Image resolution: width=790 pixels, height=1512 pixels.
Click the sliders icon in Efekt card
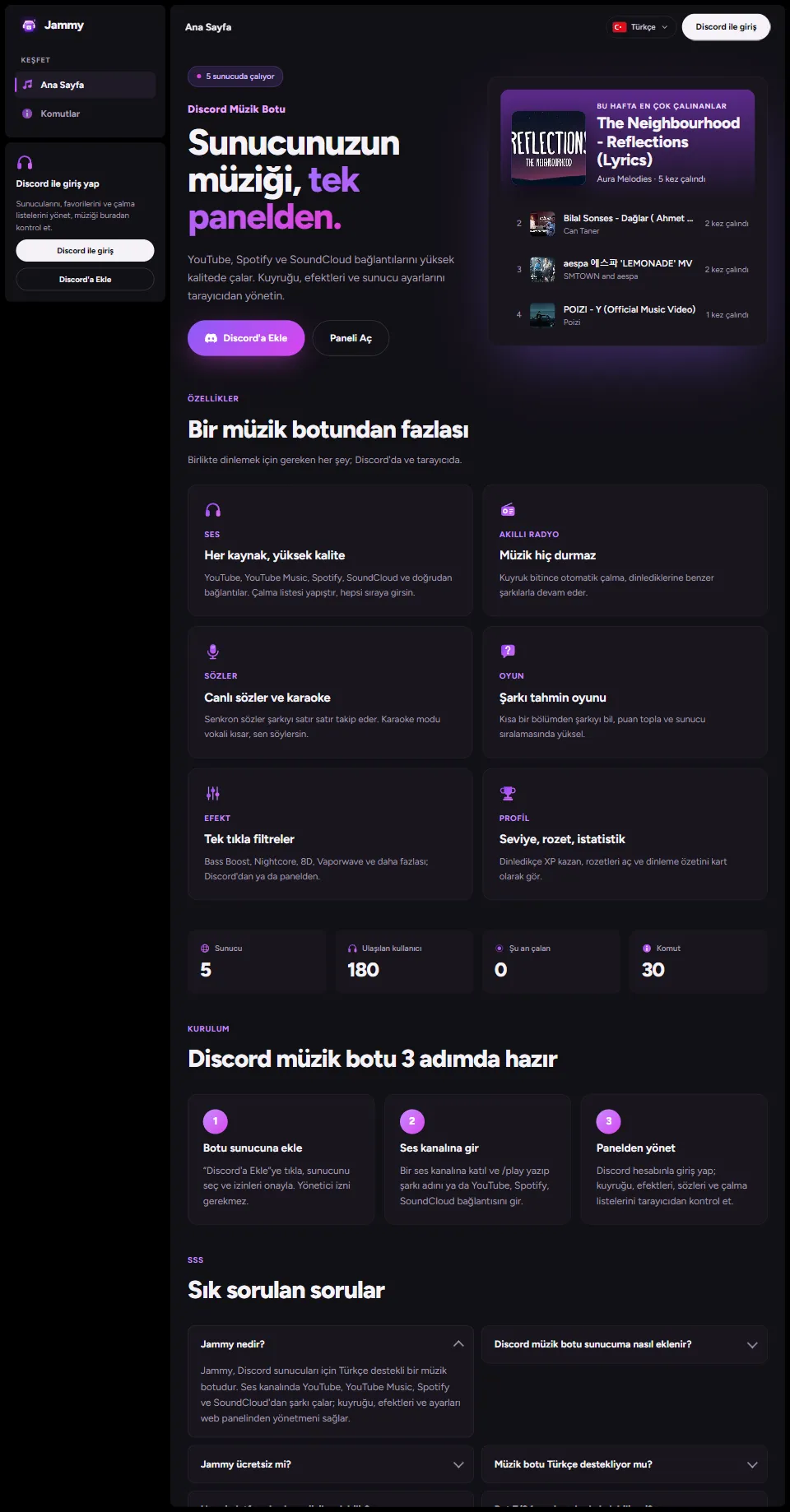click(x=212, y=794)
